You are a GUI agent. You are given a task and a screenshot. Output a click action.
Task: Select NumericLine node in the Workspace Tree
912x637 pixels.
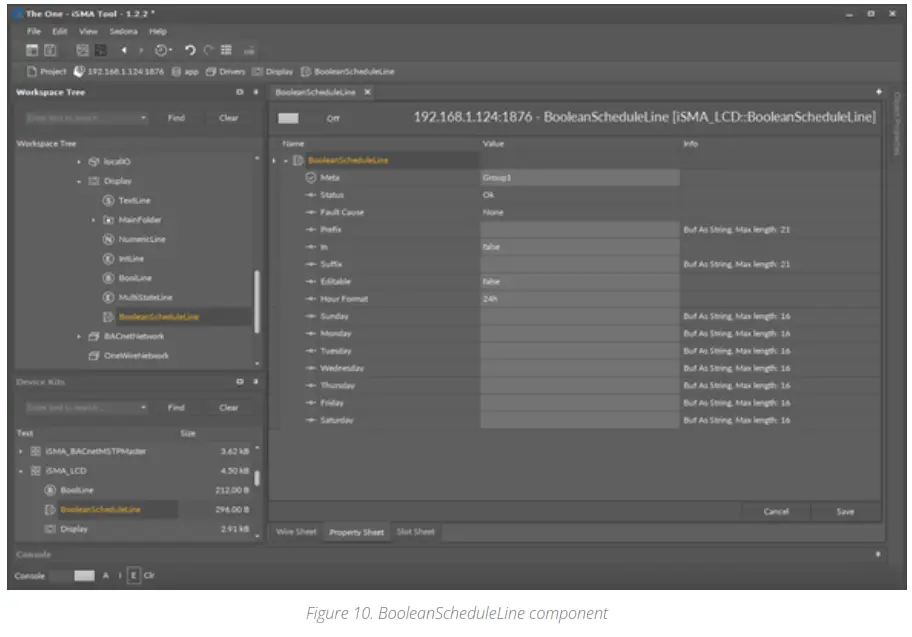point(141,239)
